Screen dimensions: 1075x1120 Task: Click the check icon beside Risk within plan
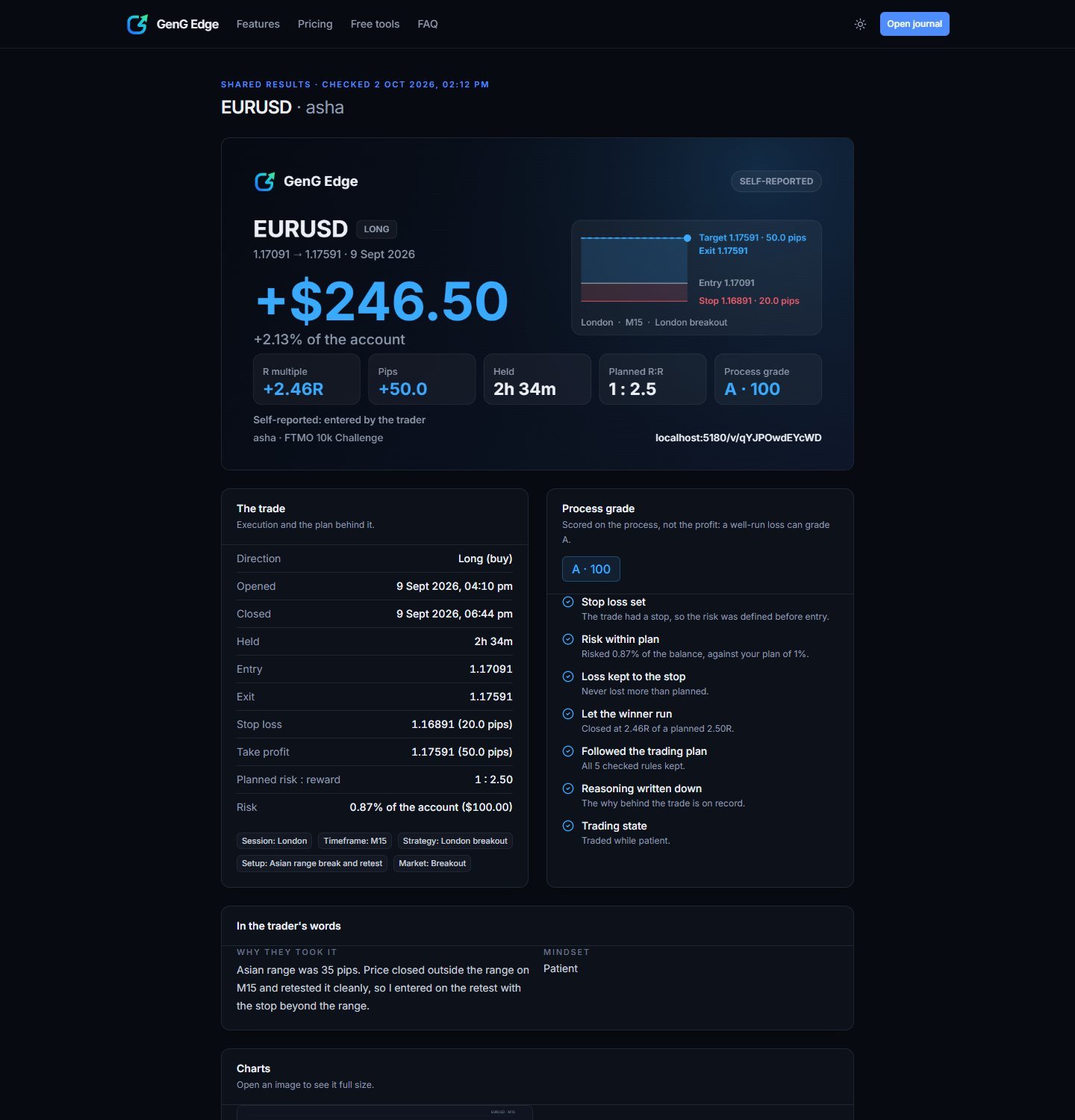tap(568, 639)
